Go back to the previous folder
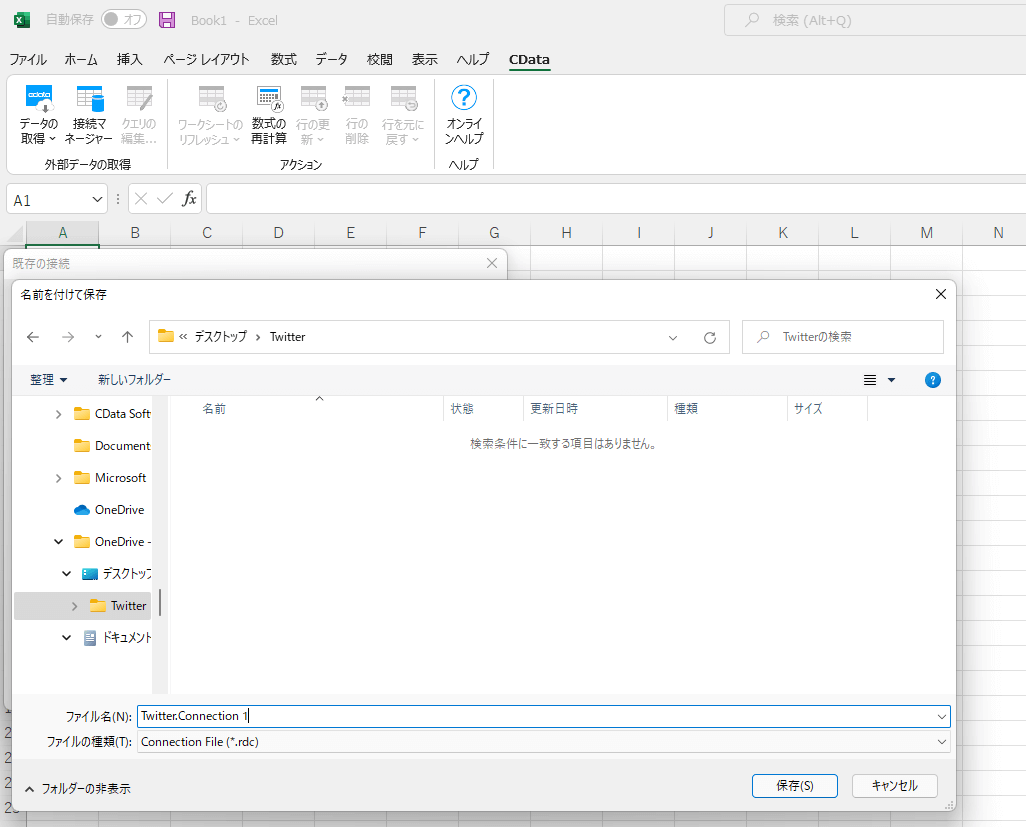The height and width of the screenshot is (827, 1026). (33, 337)
